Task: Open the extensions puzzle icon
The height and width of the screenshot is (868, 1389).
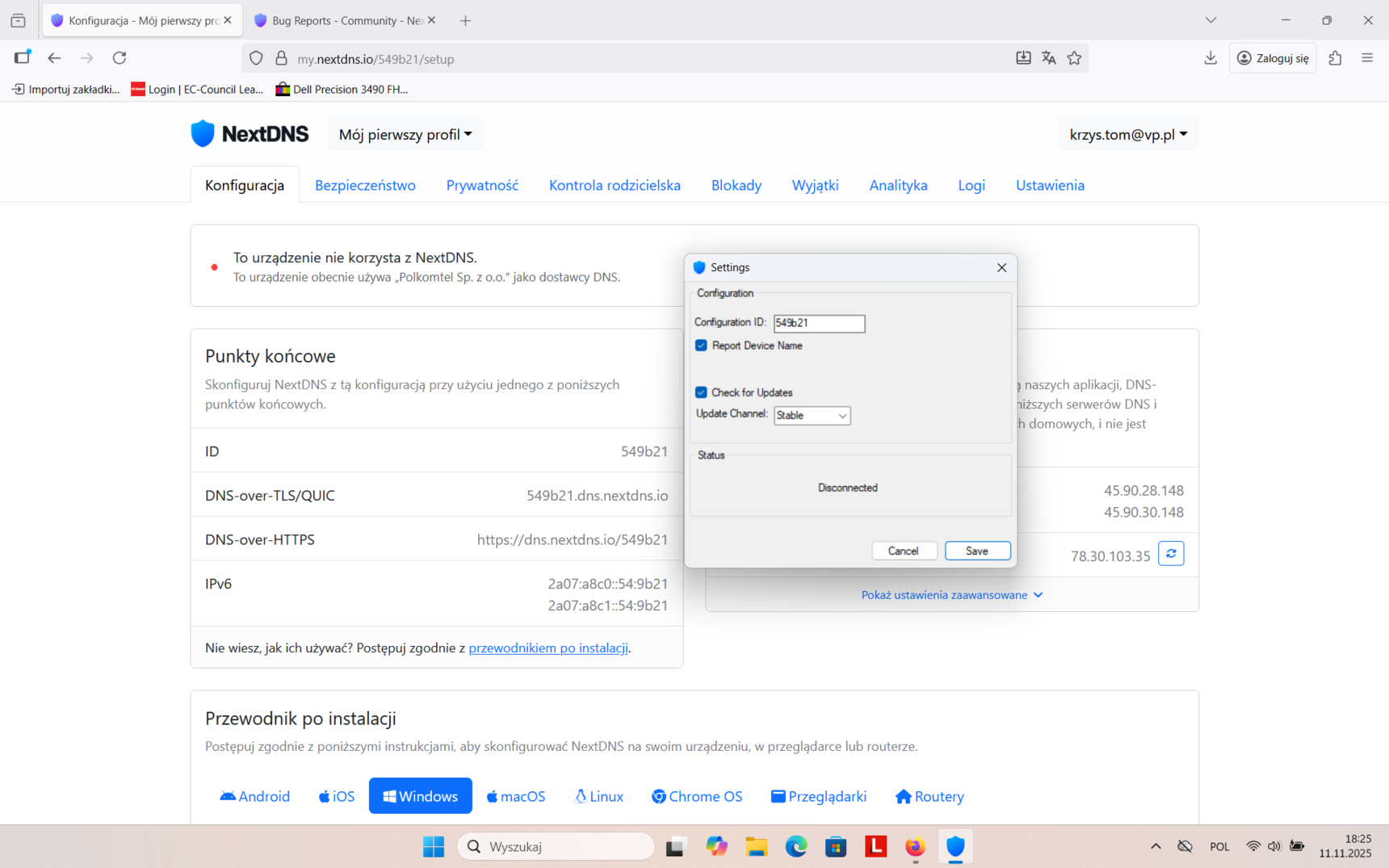Action: coord(1335,58)
